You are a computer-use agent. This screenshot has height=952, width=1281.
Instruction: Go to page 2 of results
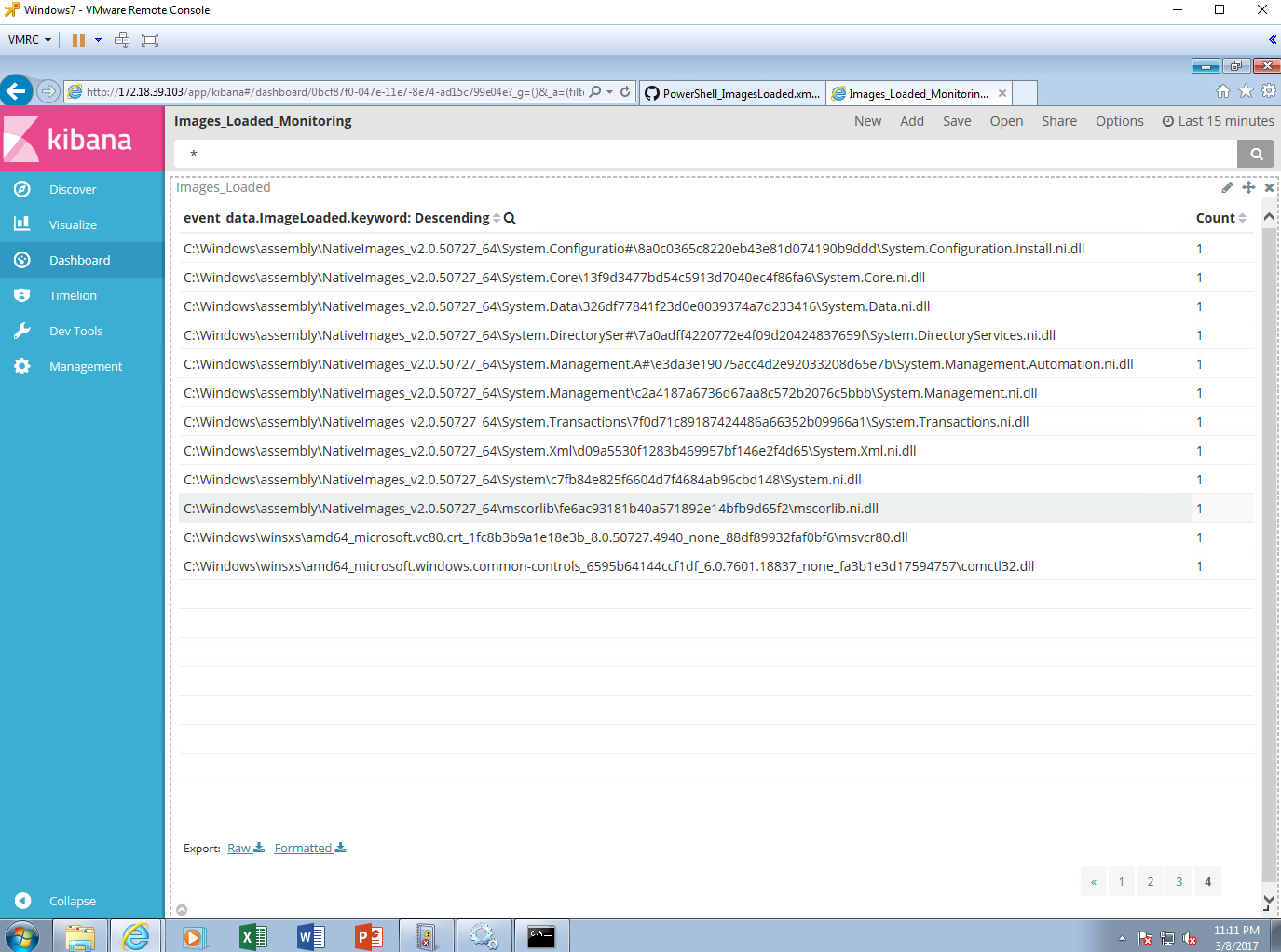(1151, 881)
